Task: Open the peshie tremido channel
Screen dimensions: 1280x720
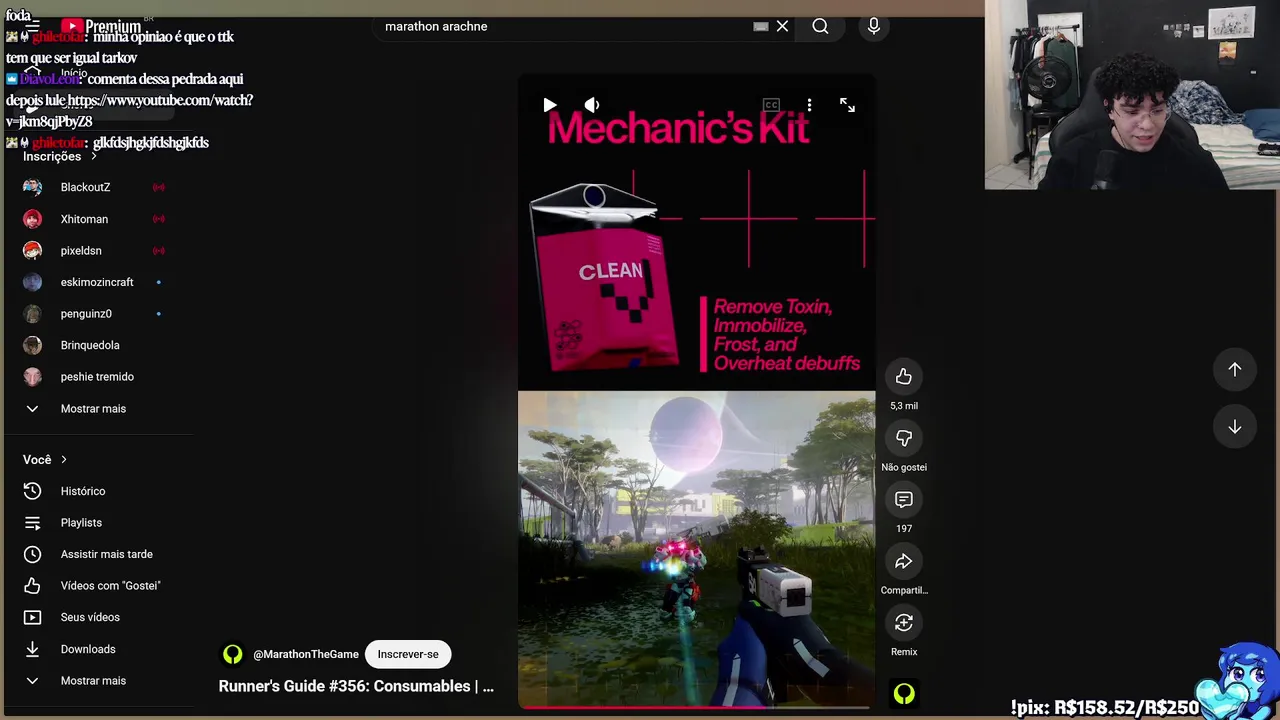Action: (97, 377)
